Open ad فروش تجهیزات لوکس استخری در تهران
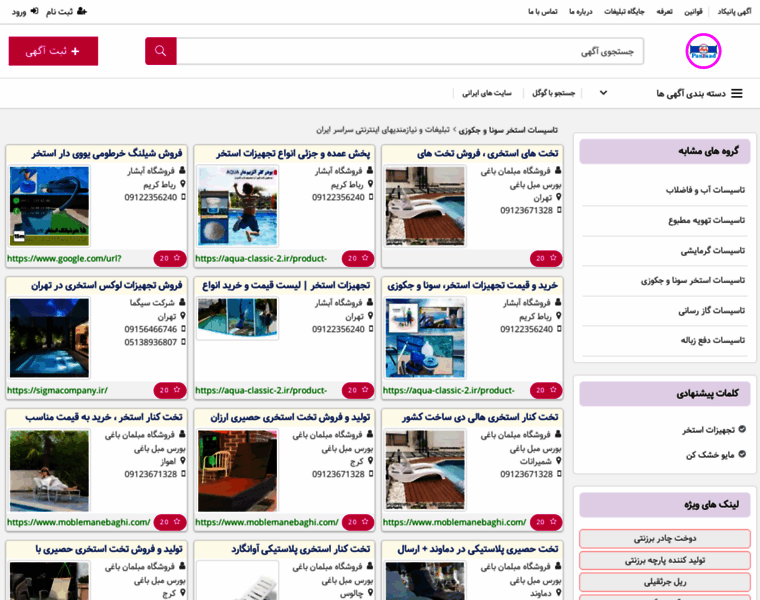This screenshot has width=760, height=600. (x=107, y=285)
